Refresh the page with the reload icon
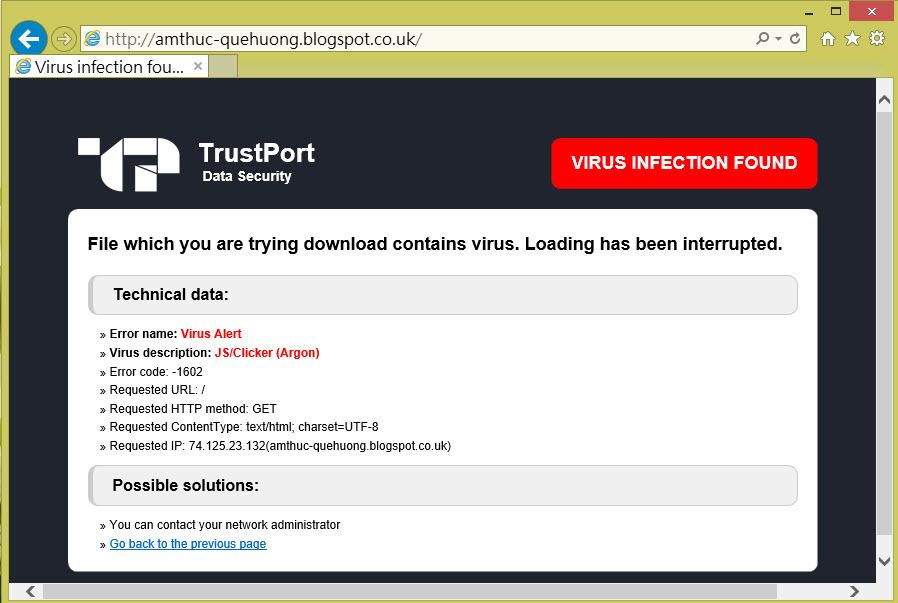This screenshot has height=603, width=898. point(796,39)
